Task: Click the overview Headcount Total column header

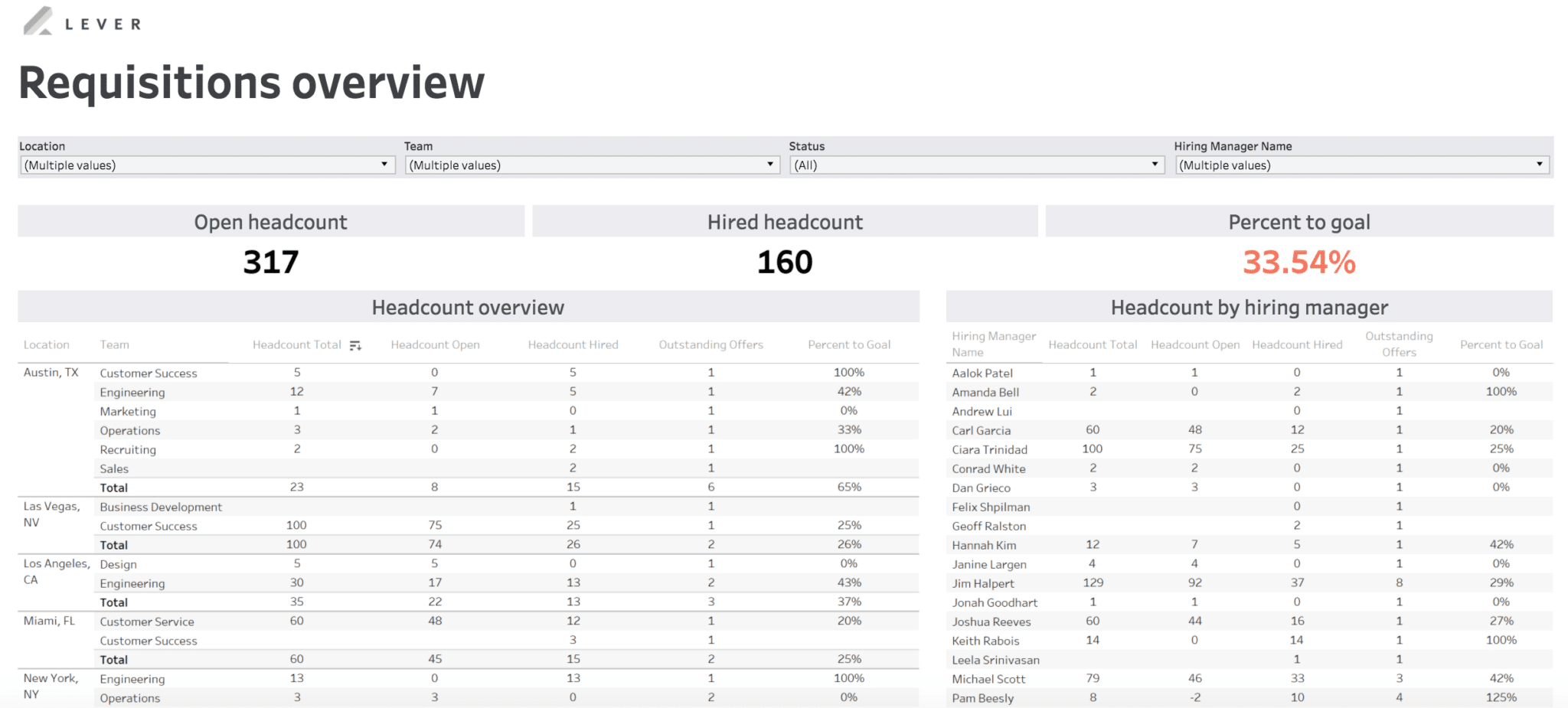Action: click(297, 345)
